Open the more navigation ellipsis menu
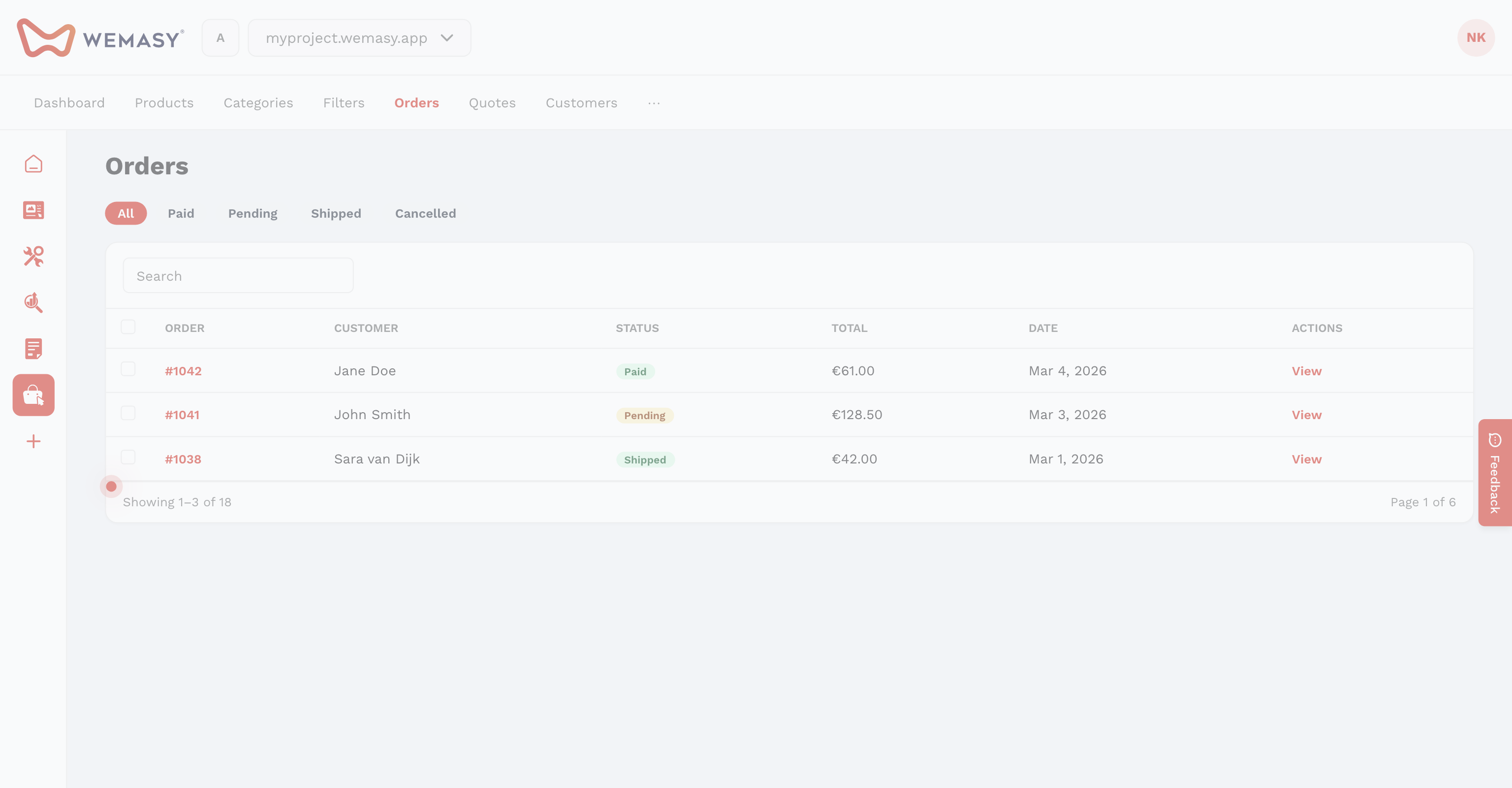Image resolution: width=1512 pixels, height=788 pixels. click(654, 103)
